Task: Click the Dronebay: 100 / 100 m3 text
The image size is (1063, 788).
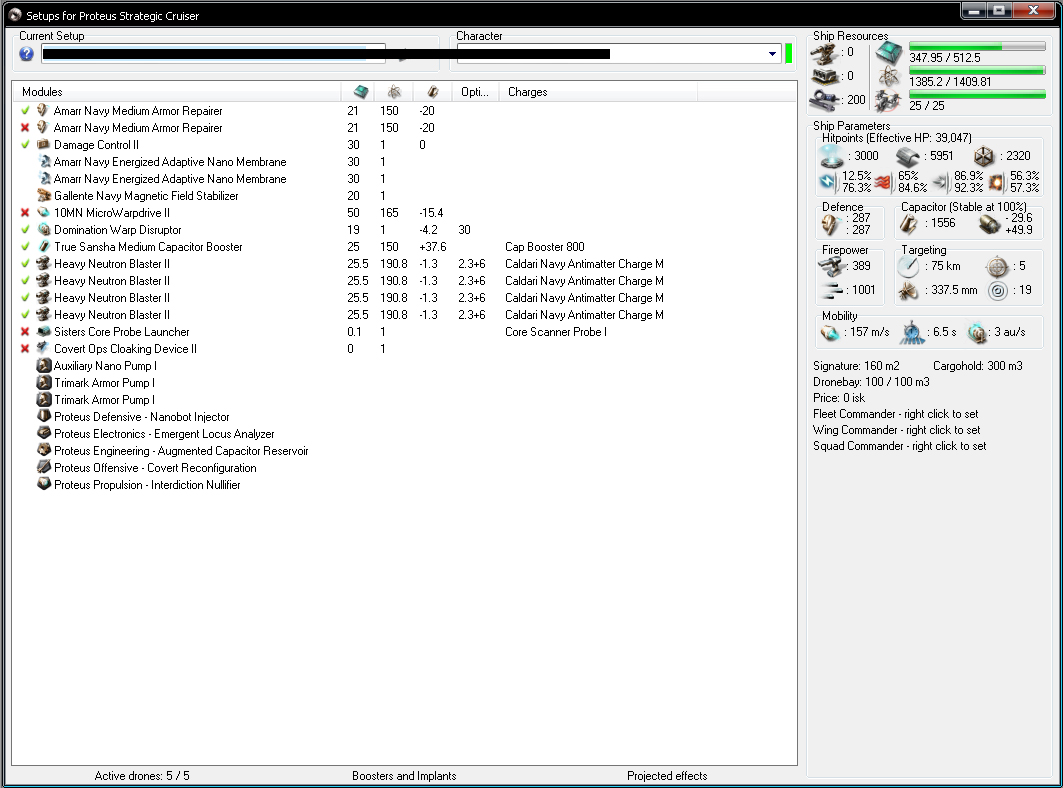Action: click(871, 382)
